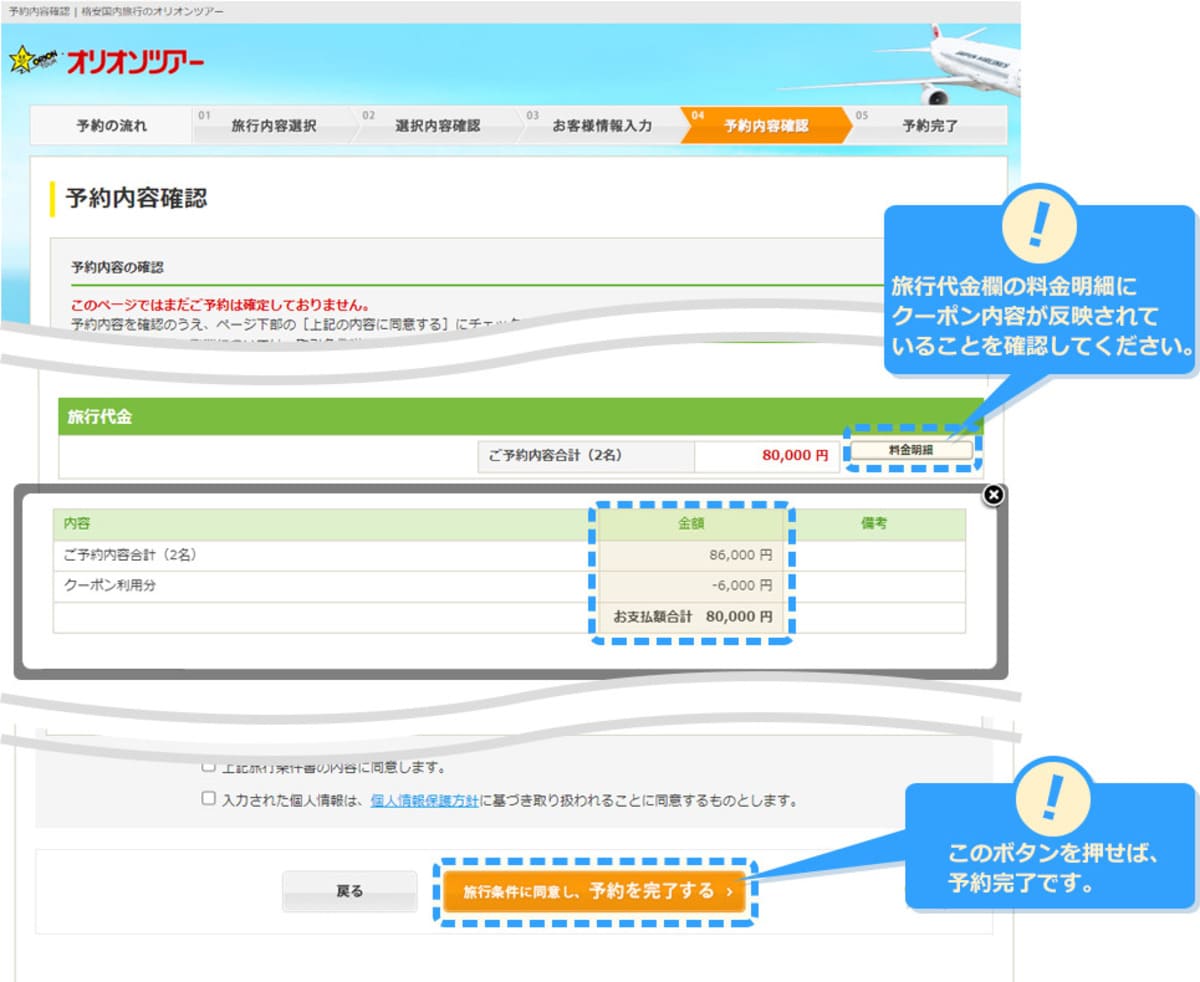
Task: Check the 旅行条件書 agreement checkbox
Action: [x=207, y=768]
